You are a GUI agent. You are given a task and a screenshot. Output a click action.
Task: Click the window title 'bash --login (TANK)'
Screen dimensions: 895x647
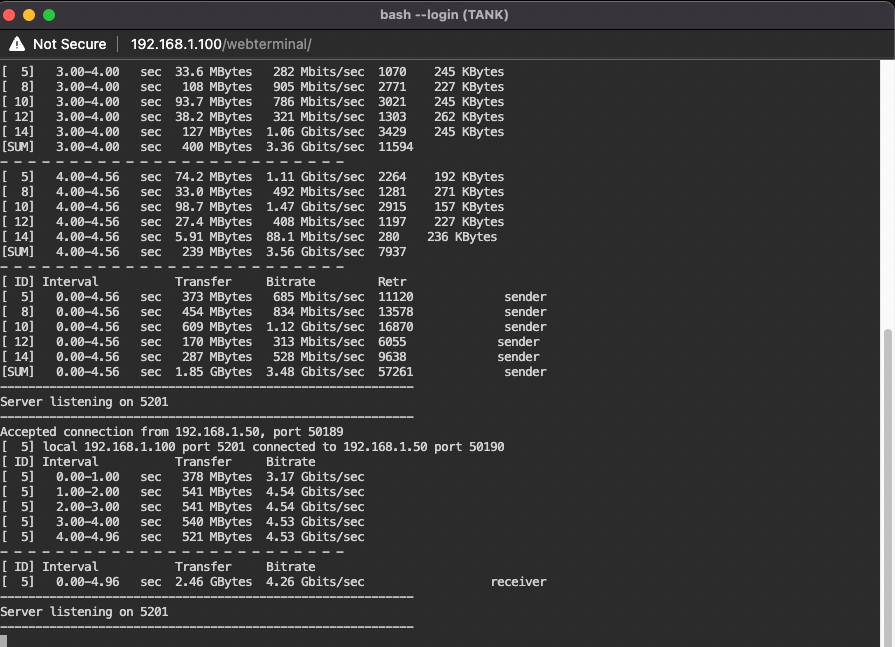pyautogui.click(x=444, y=15)
